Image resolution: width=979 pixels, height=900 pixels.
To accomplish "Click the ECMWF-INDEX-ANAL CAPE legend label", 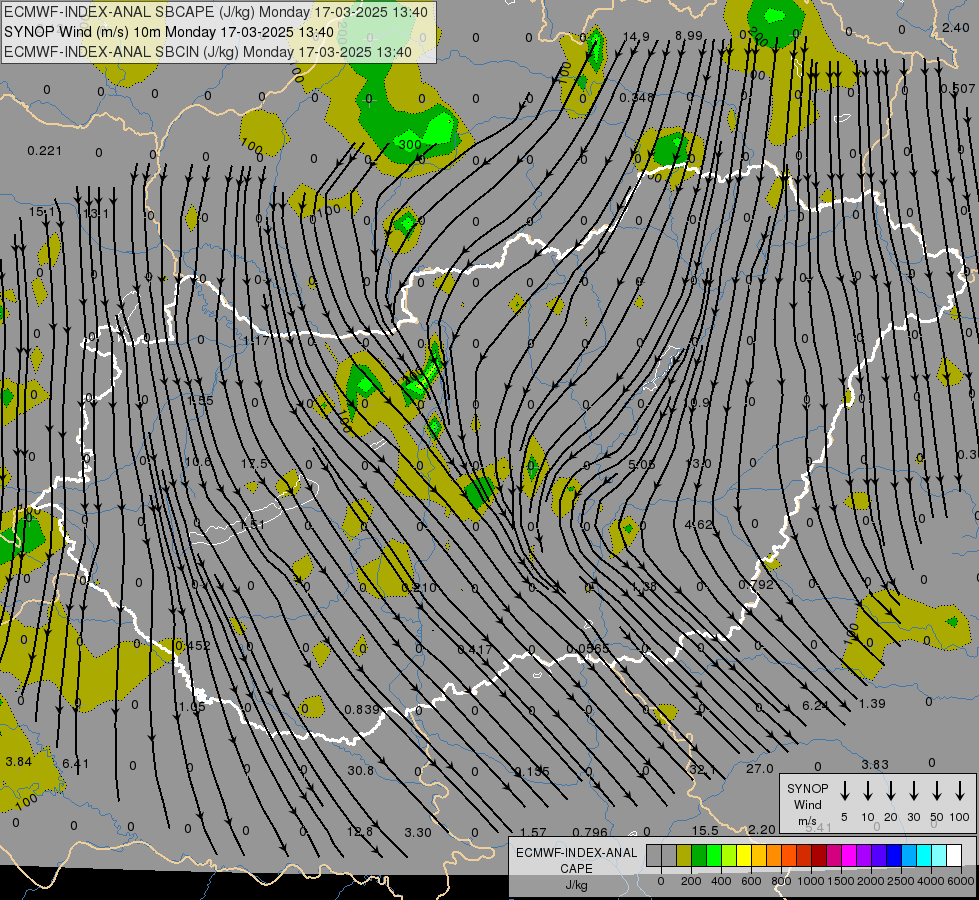I will [x=576, y=860].
